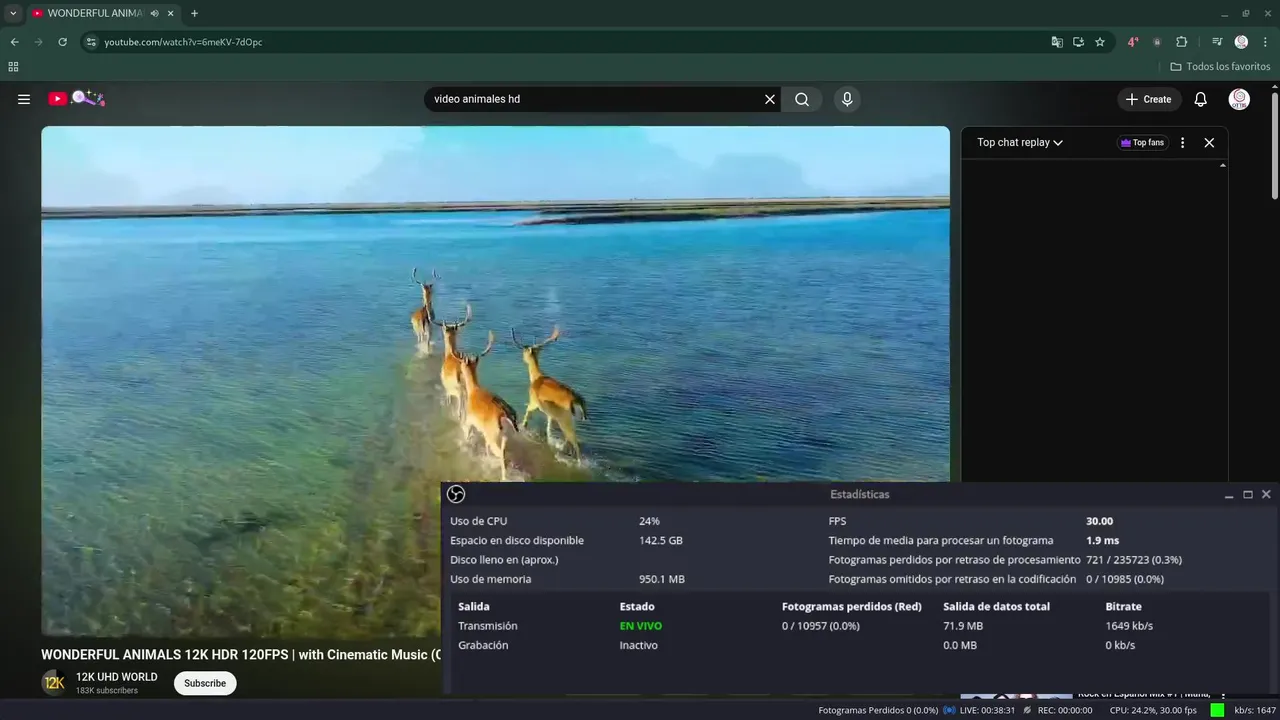This screenshot has height=720, width=1280.
Task: Click the install app icon in address bar
Action: tap(1078, 42)
